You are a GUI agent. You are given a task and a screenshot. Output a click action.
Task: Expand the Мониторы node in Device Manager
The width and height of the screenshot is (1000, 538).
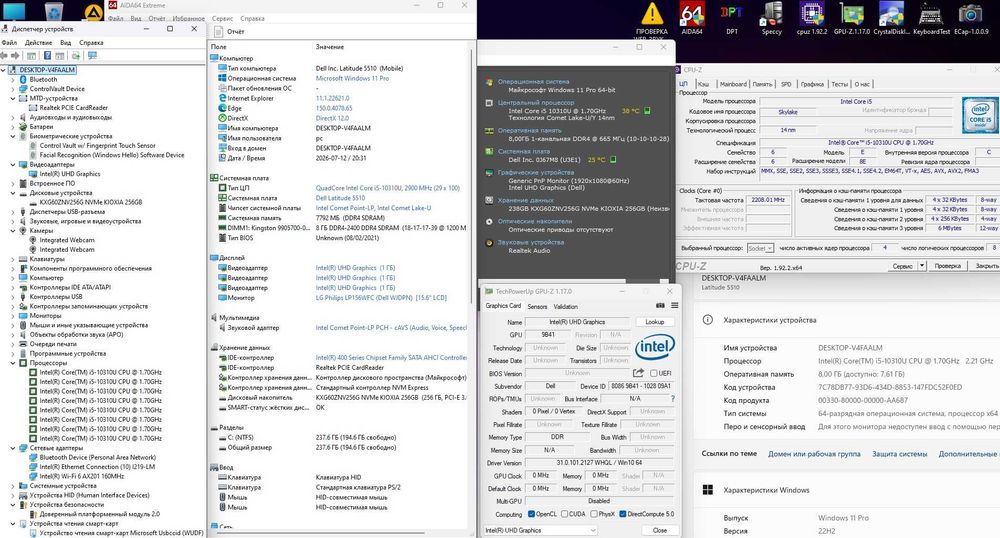pyautogui.click(x=13, y=316)
